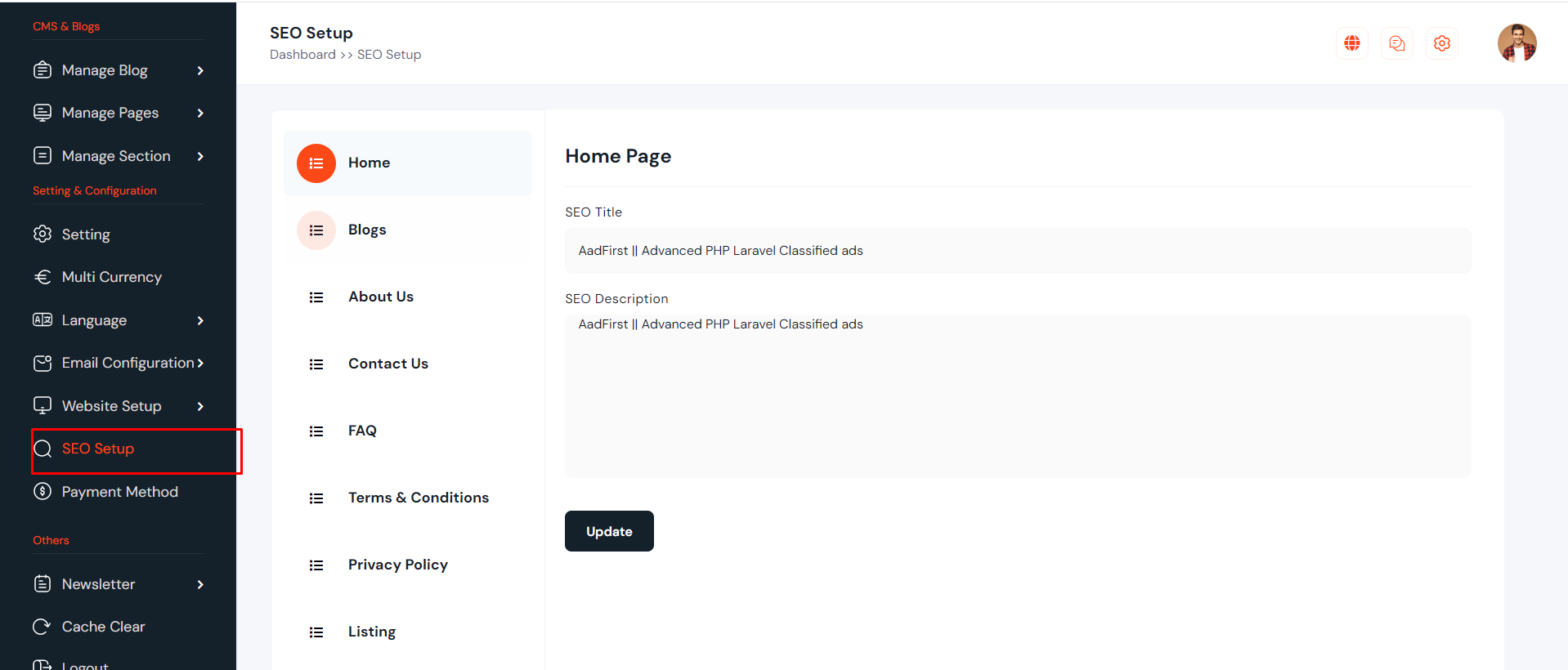Click the Blogs list icon
Viewport: 1568px width, 670px height.
pyautogui.click(x=316, y=230)
